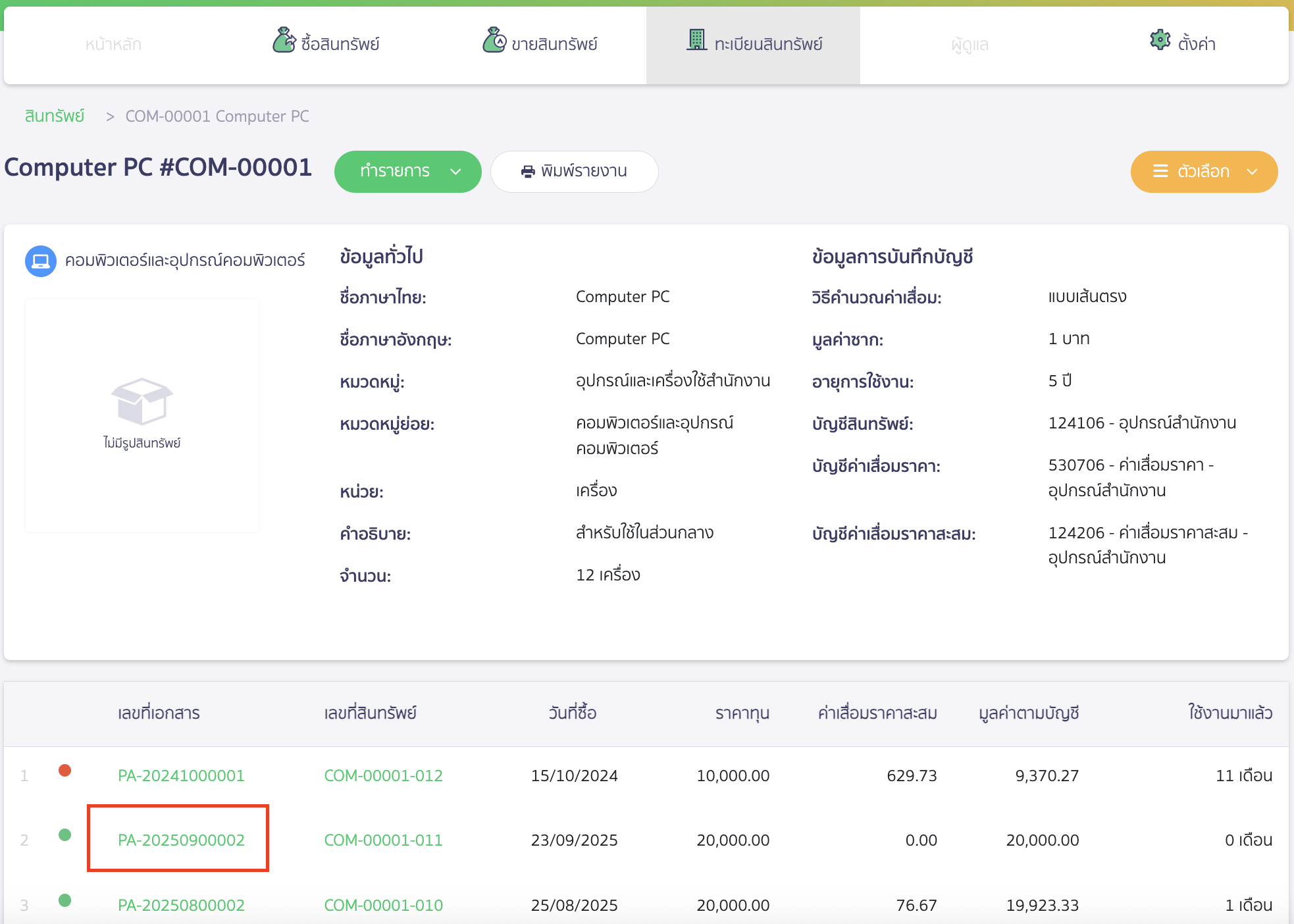
Task: Click the sell asset money bag icon
Action: click(494, 41)
